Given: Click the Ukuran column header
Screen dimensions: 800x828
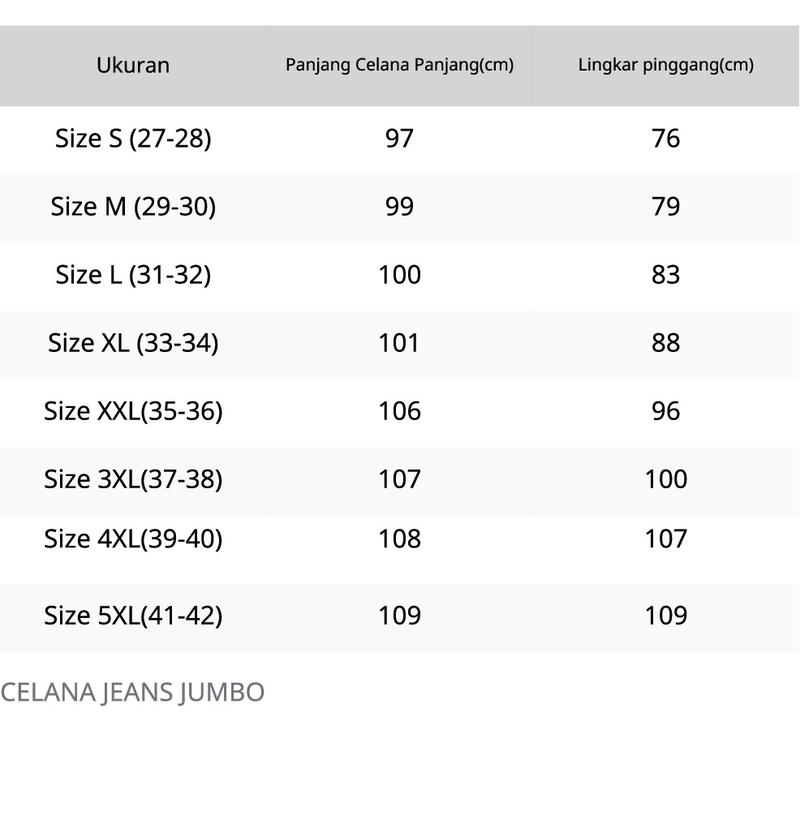Looking at the screenshot, I should (133, 66).
